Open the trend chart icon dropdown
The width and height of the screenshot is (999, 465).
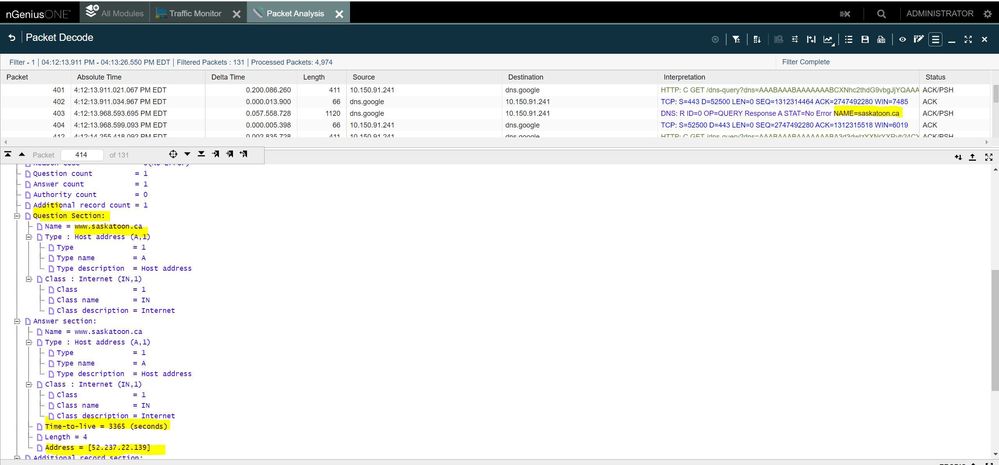click(x=828, y=39)
